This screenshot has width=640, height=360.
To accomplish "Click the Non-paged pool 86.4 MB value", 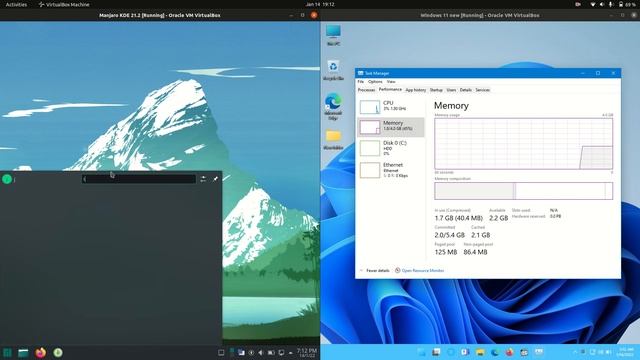I will (475, 252).
